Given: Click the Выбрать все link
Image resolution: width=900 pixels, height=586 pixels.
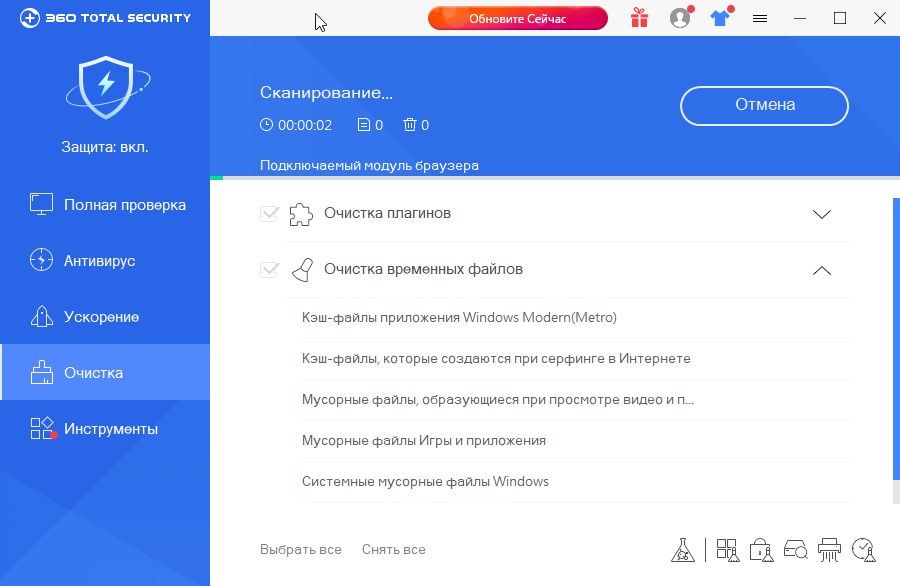Looking at the screenshot, I should tap(301, 549).
